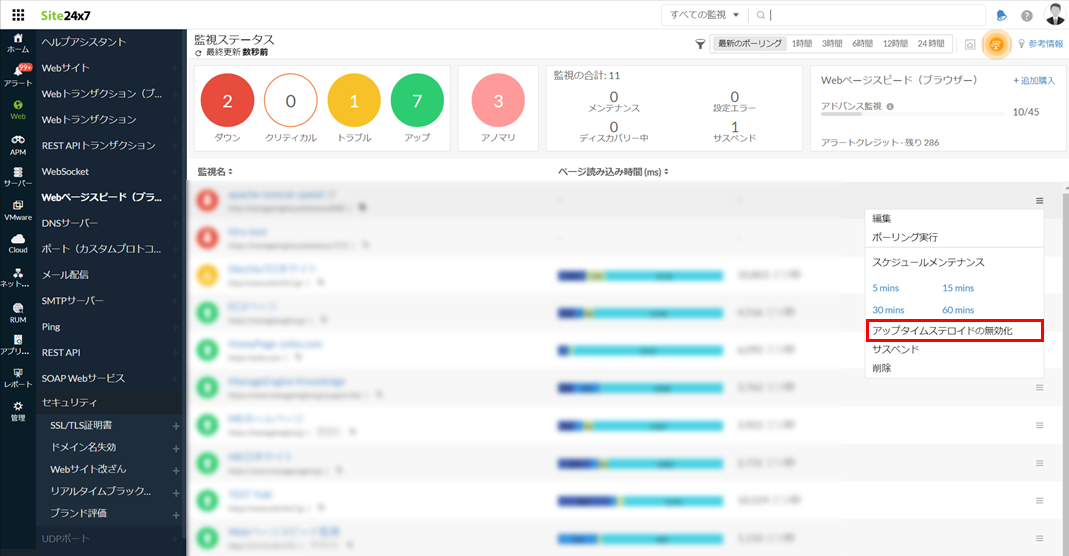Select the 24時間 time range
This screenshot has height=556, width=1069.
click(x=931, y=44)
